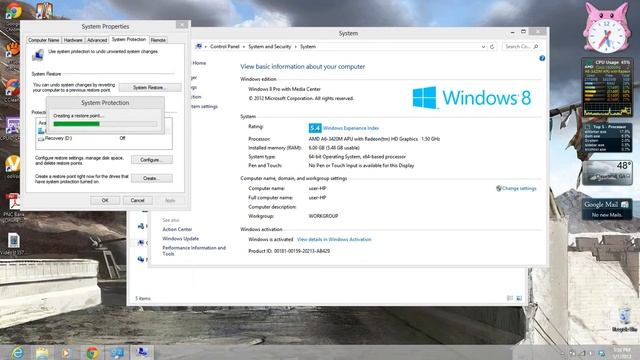This screenshot has height=360, width=640.
Task: Open Action Center link
Action: click(177, 229)
